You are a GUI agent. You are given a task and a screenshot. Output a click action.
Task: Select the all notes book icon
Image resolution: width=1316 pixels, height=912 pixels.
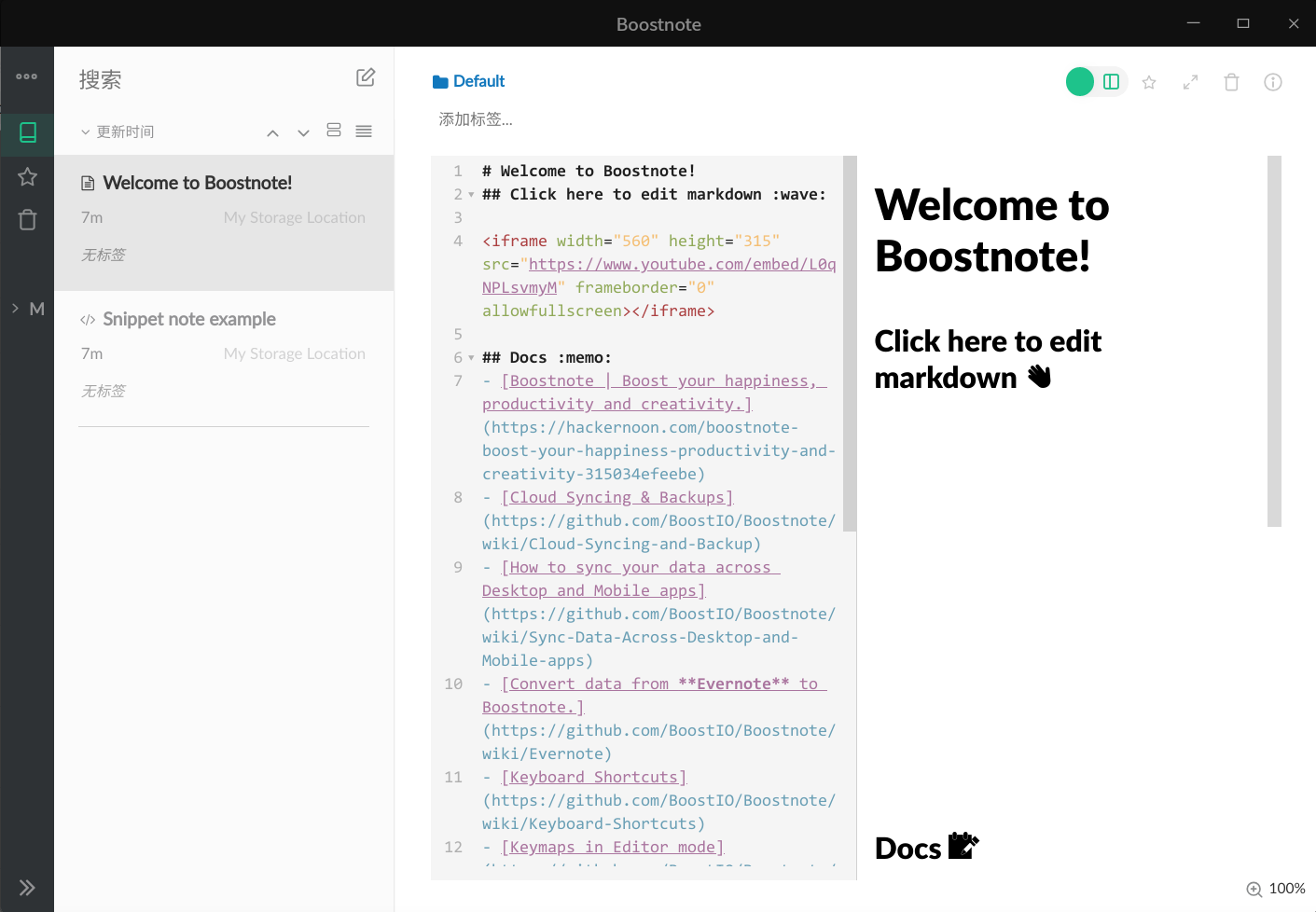coord(28,132)
